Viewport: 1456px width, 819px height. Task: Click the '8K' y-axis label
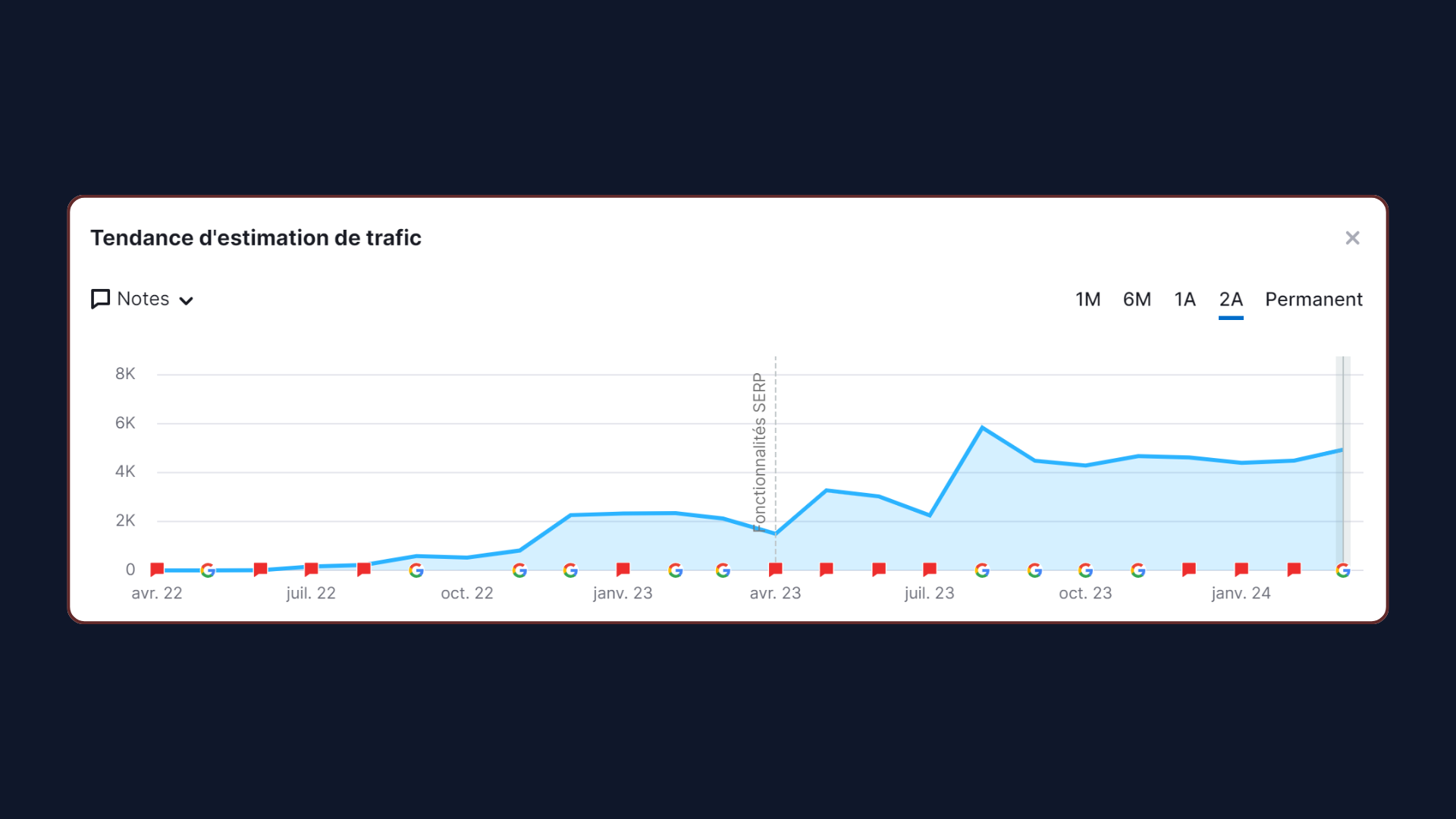pos(125,374)
